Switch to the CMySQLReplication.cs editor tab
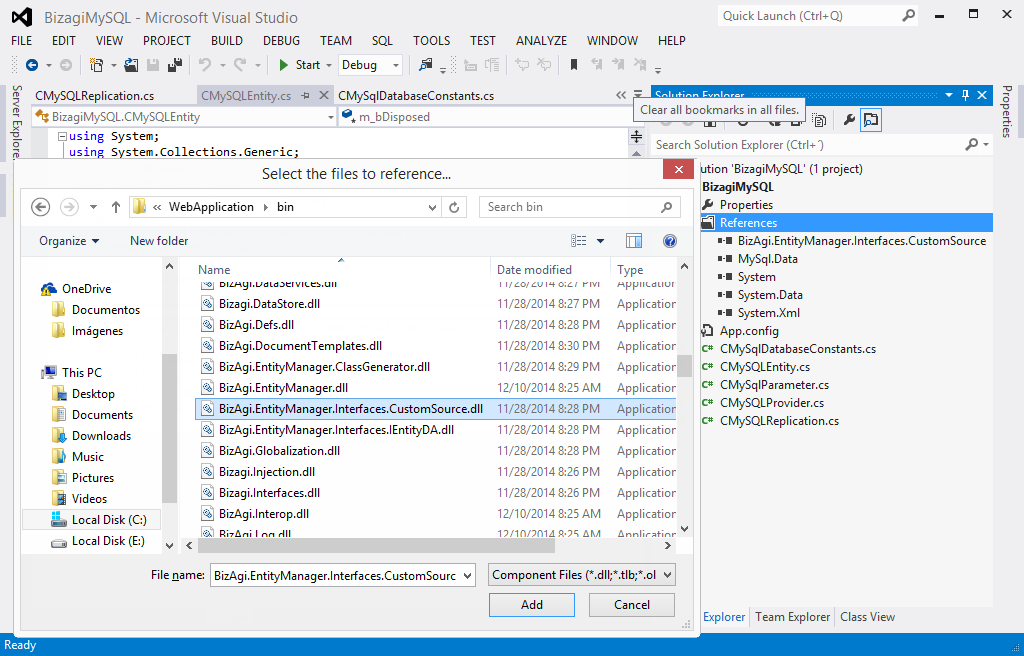Screen dimensions: 1024x656 [x=95, y=95]
